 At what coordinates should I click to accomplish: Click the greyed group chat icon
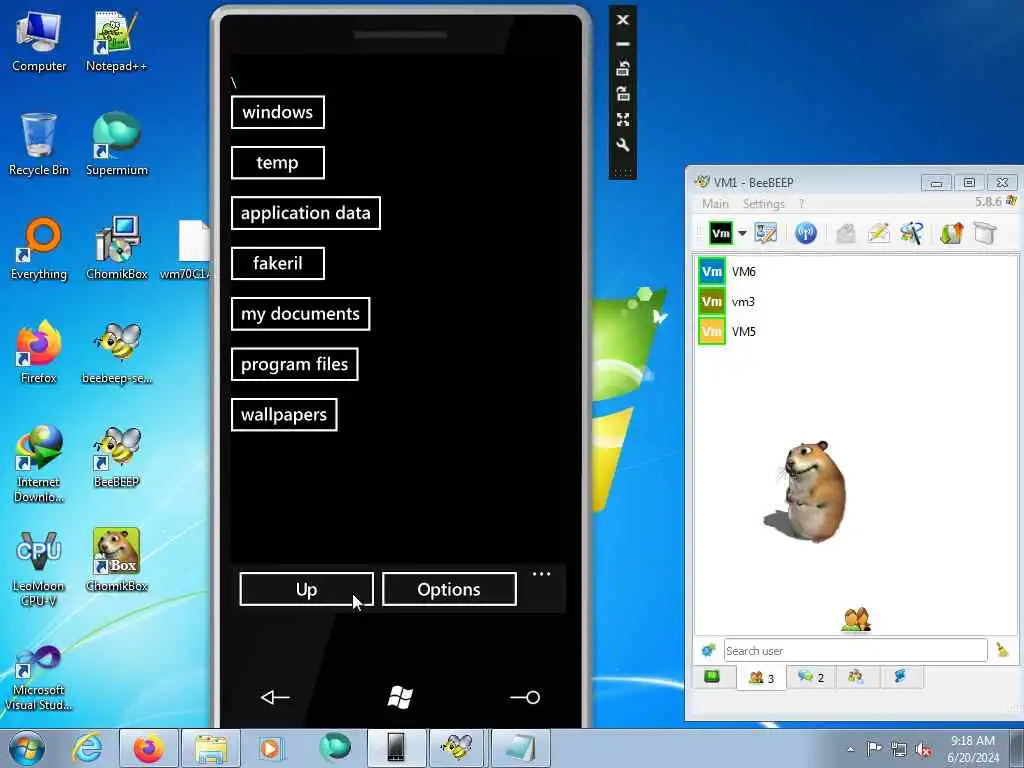click(846, 233)
